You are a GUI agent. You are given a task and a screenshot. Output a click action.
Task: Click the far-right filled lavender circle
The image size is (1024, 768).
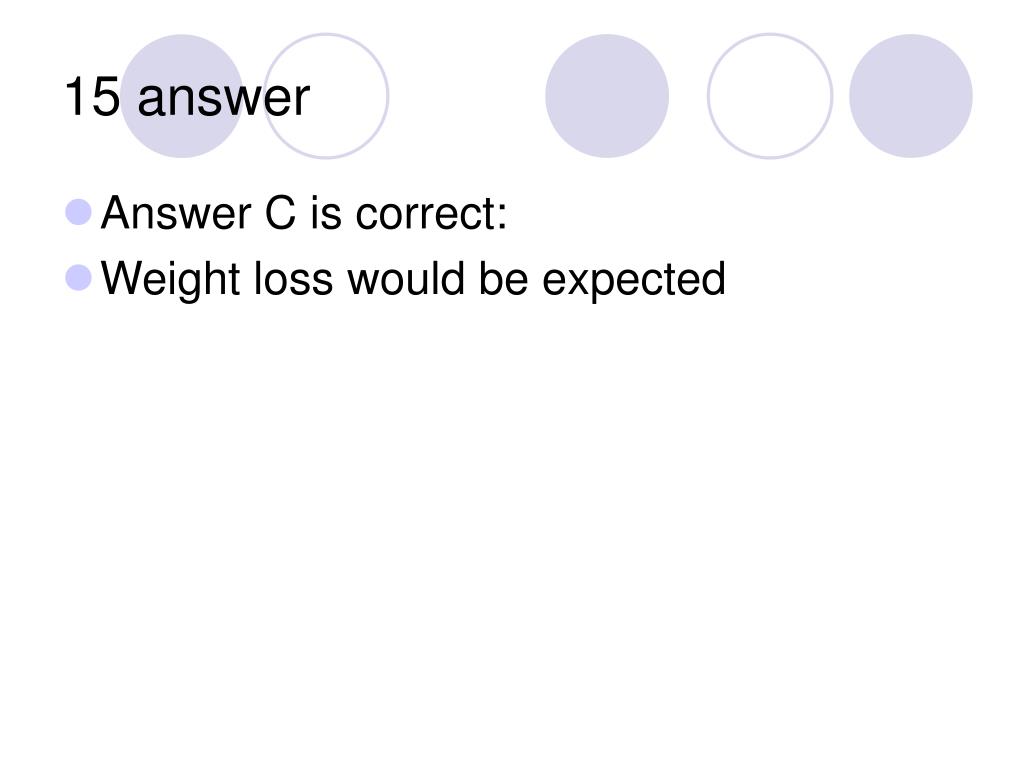(911, 96)
